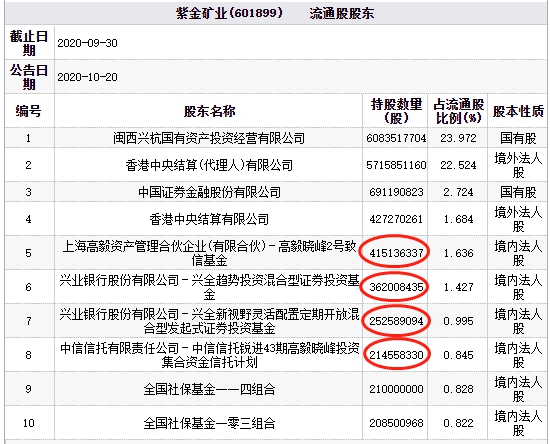Screen dimensions: 550x444
Task: Select shareholder 兴全趋势投资混合型证券投资基金
Action: (209, 287)
